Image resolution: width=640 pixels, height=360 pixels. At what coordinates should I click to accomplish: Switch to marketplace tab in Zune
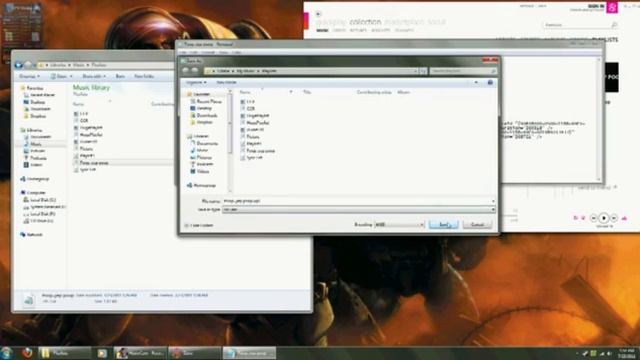pyautogui.click(x=404, y=22)
